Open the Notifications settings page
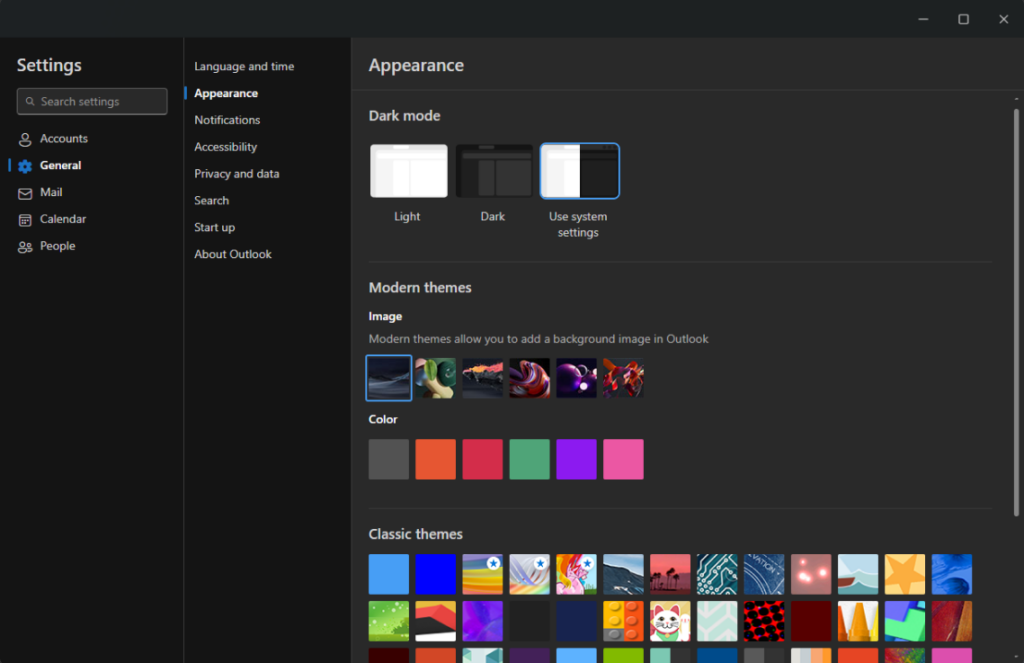This screenshot has width=1024, height=663. click(227, 120)
